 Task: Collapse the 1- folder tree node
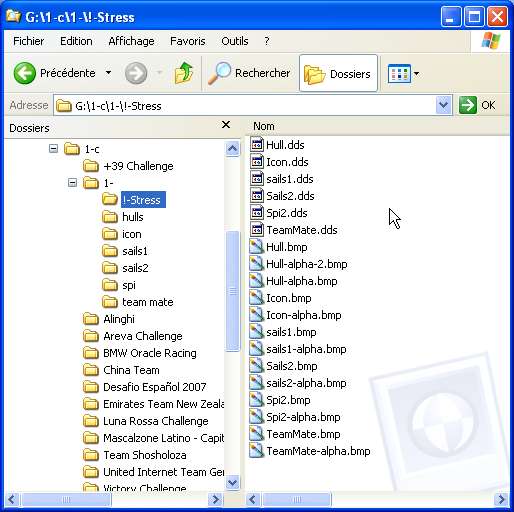pyautogui.click(x=72, y=182)
